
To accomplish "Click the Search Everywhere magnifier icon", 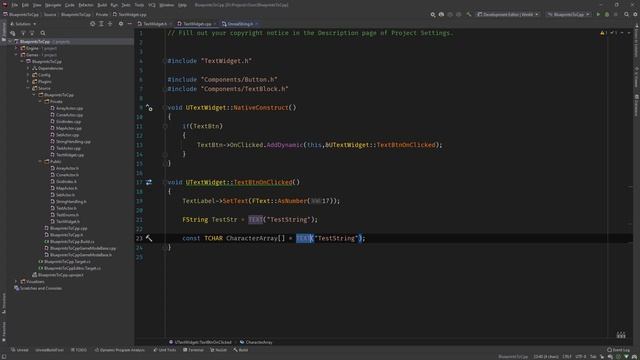I will pyautogui.click(x=627, y=14).
